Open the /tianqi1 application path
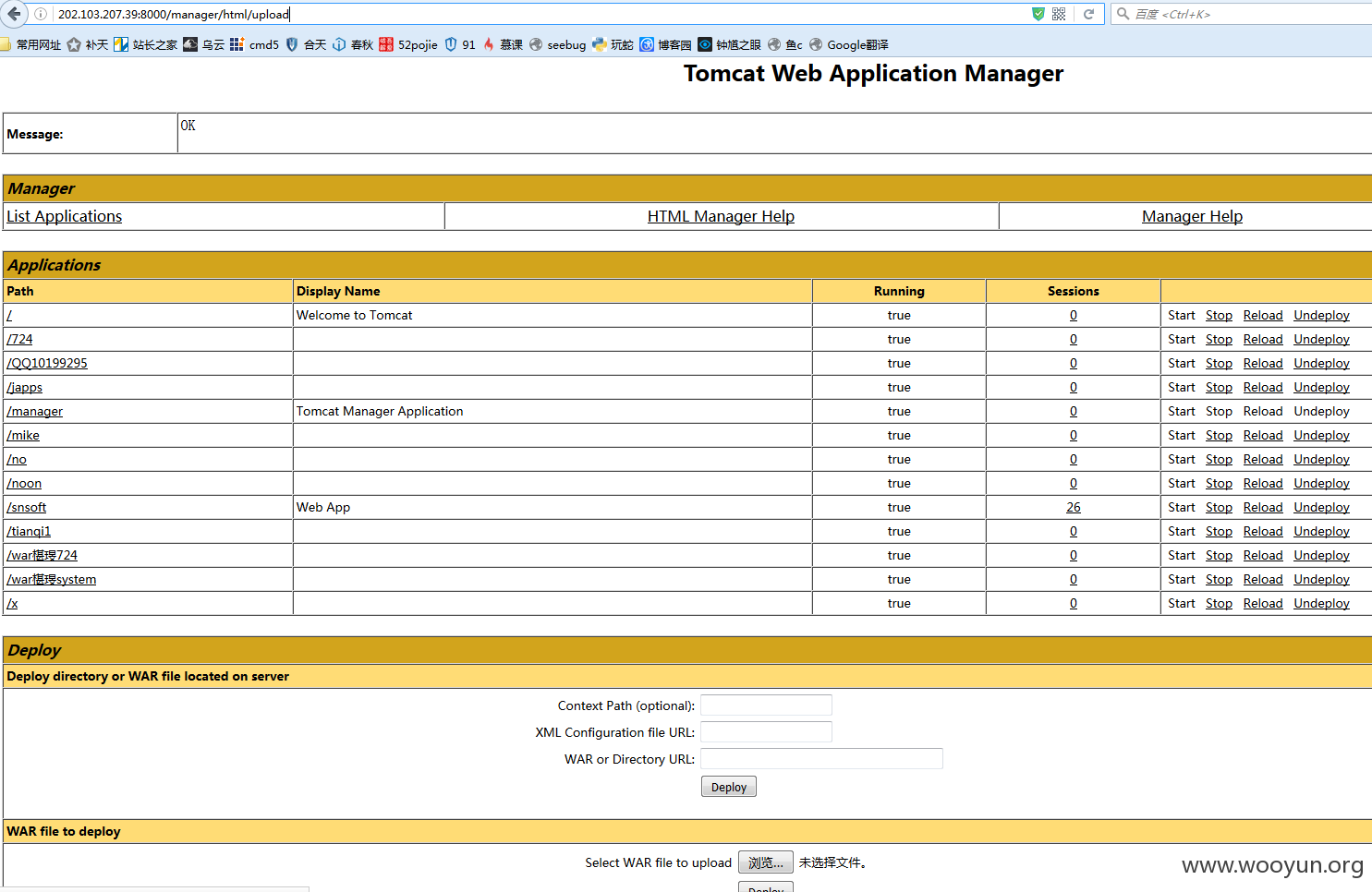 pos(29,531)
